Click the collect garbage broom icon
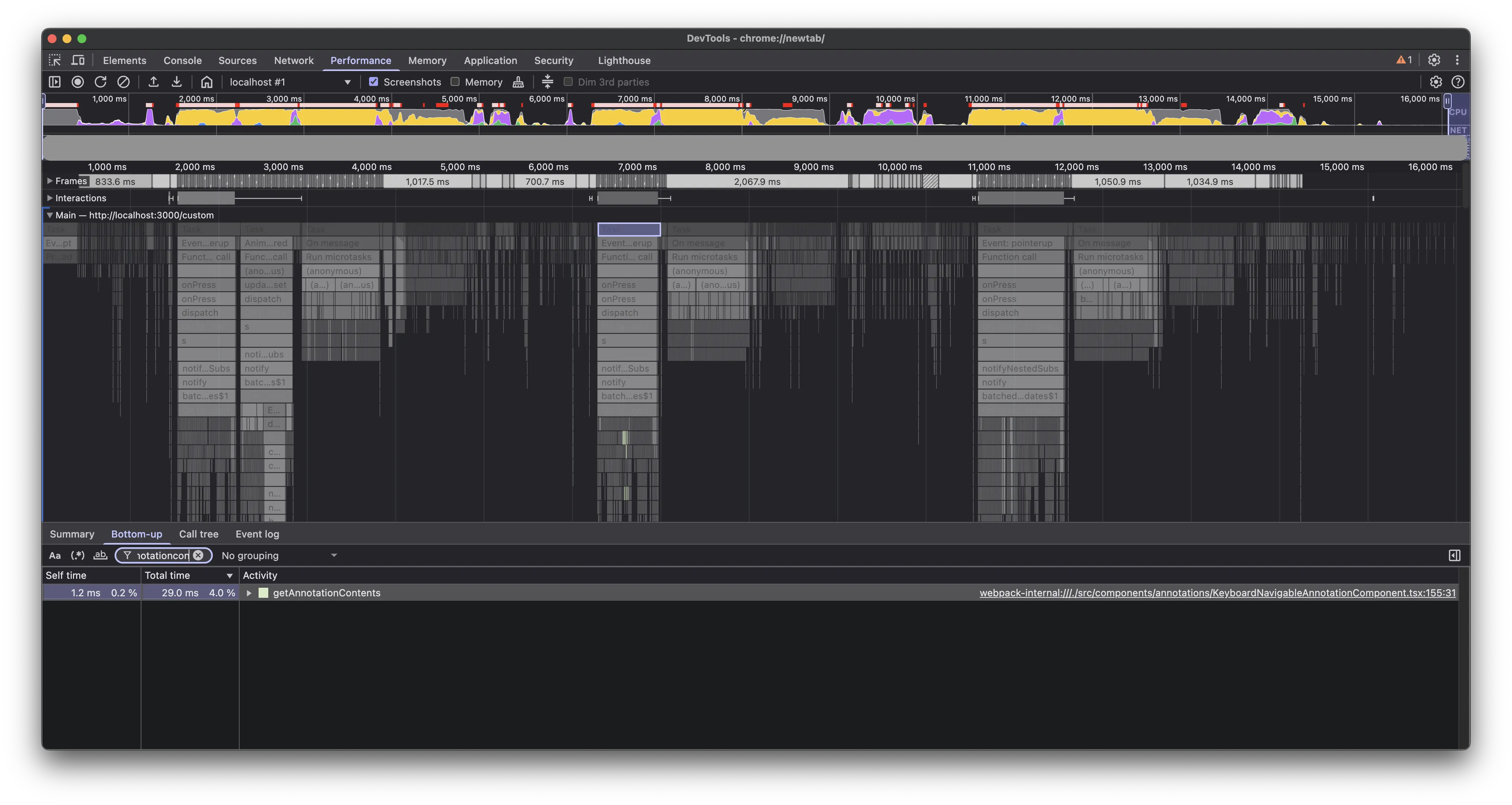Screen dimensions: 1512x805 (x=518, y=82)
